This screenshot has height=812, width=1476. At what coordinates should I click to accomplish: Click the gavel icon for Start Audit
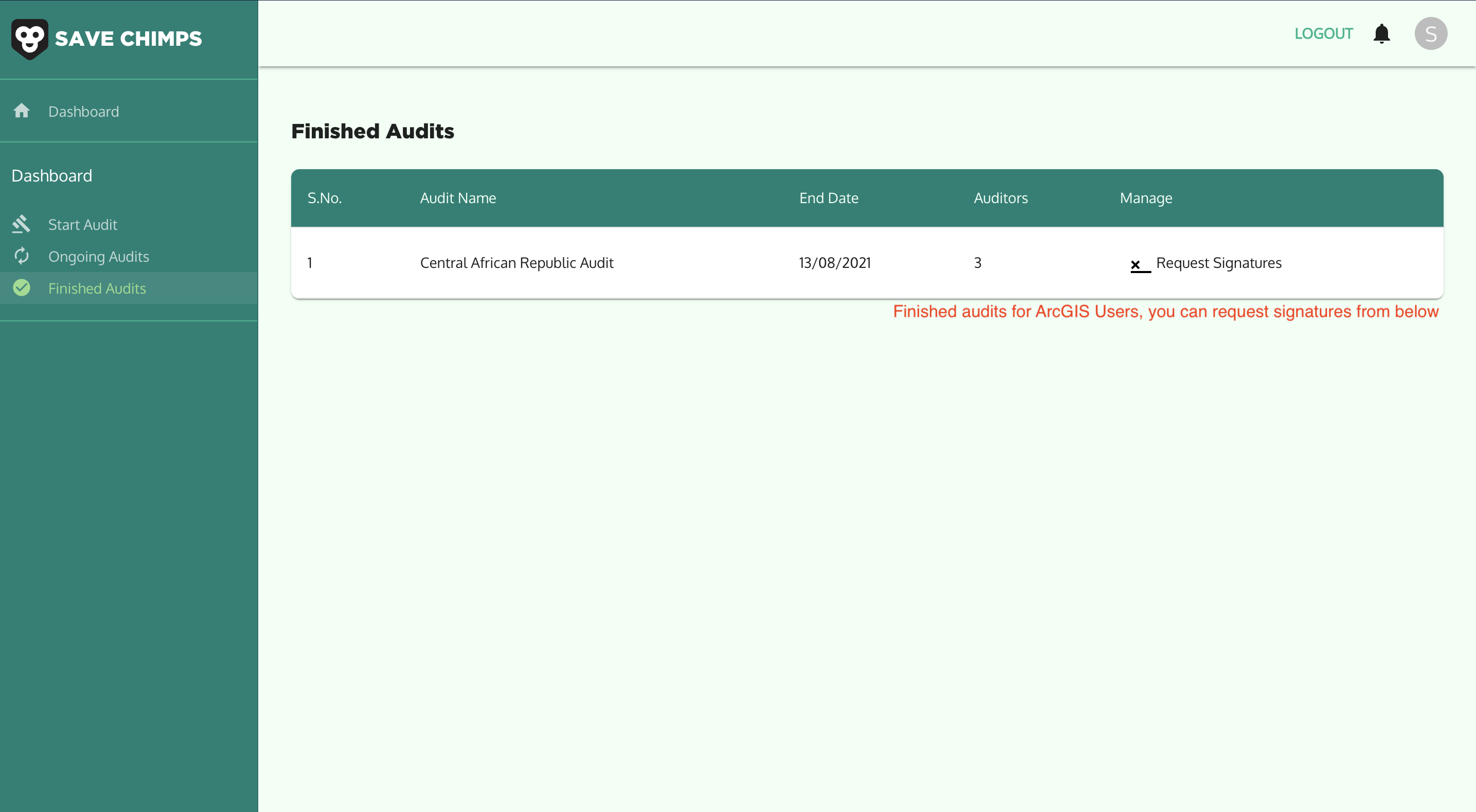tap(22, 224)
